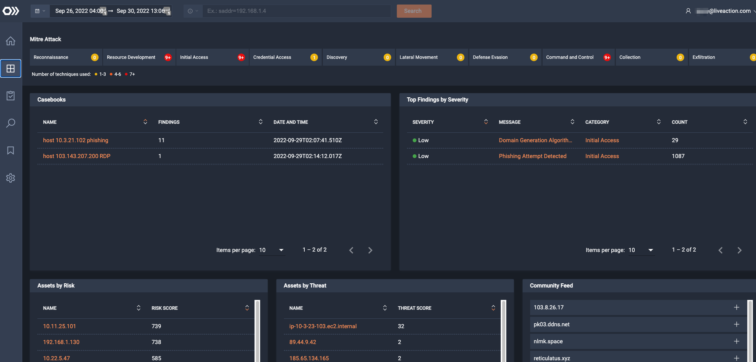This screenshot has height=362, width=756.
Task: Open Domain Generation Algorithm finding
Action: (535, 140)
